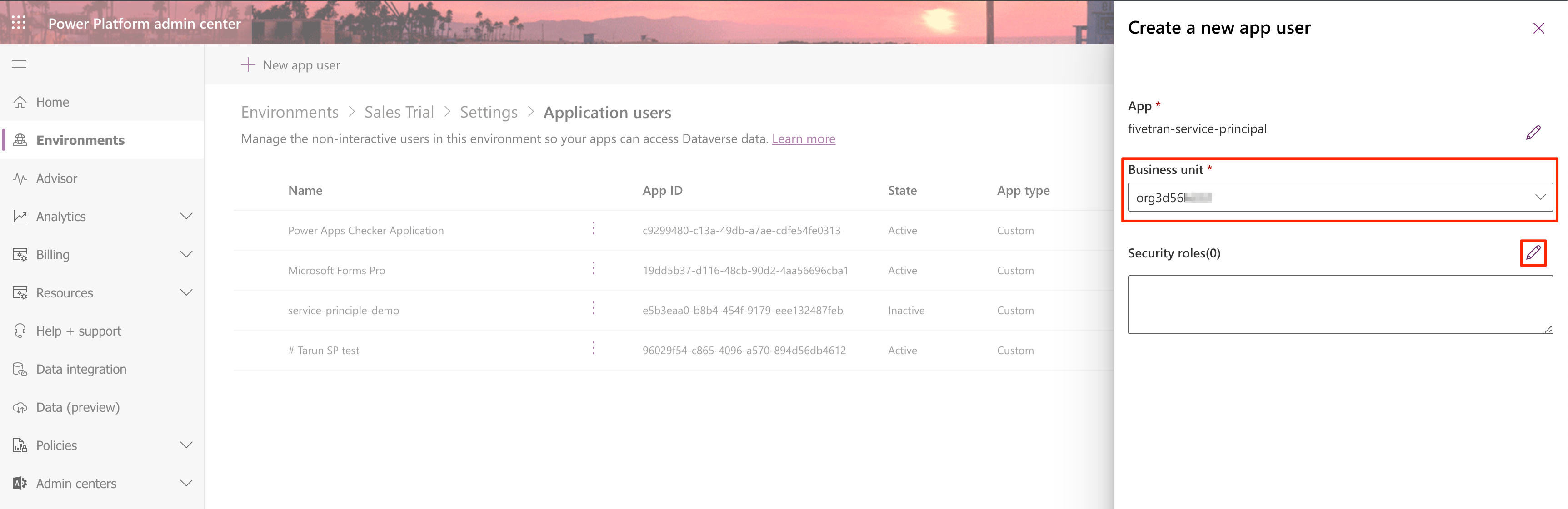Click App ID e5b3eaa0-b8b4-454f-9179-eee132487feb
Screen dimensions: 1568x509
(743, 311)
